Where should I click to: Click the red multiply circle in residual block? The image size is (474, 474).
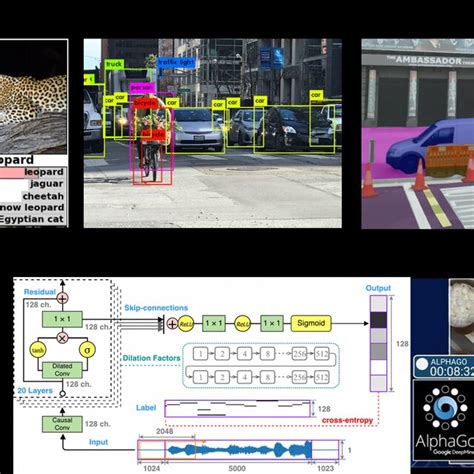pyautogui.click(x=62, y=338)
